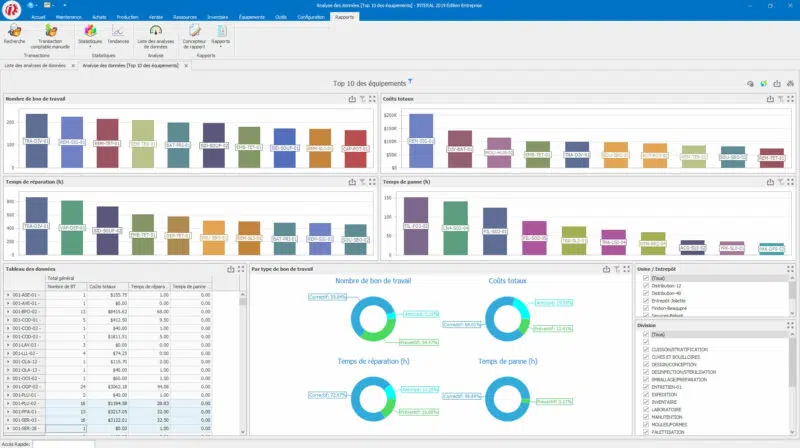Click the Coûts totaux column header
The image size is (800, 448).
(103, 286)
